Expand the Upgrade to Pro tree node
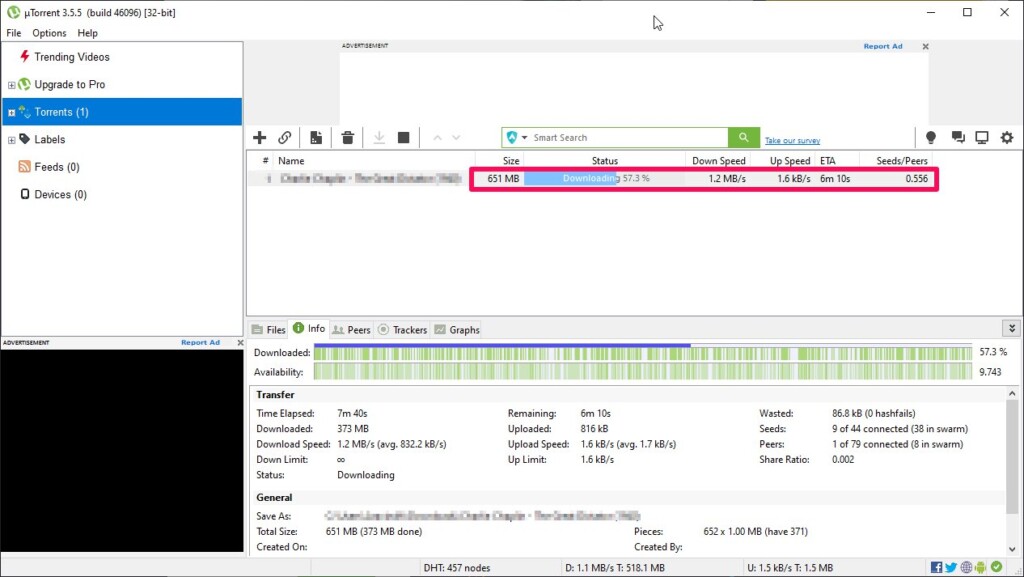 [11, 85]
